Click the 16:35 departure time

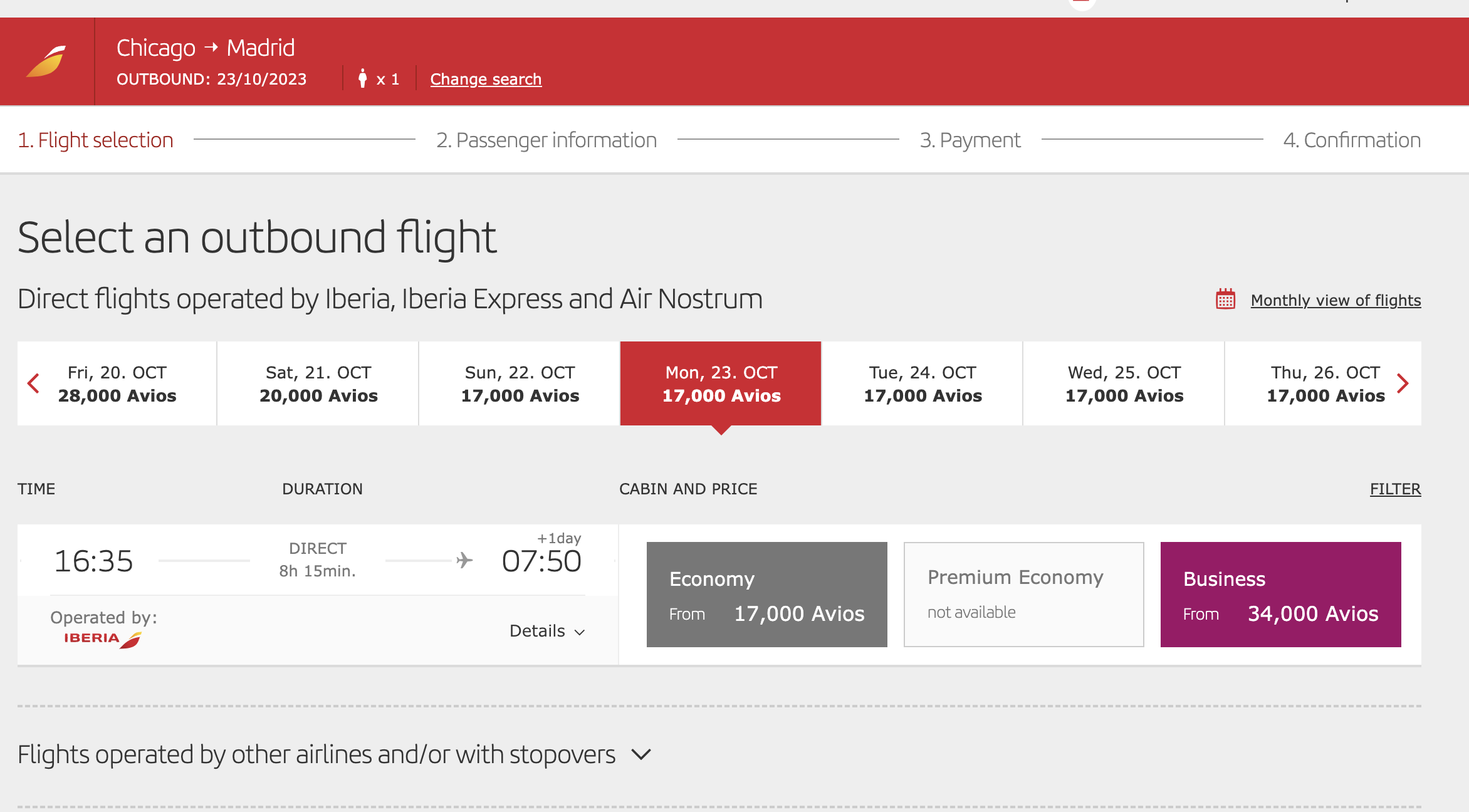[94, 561]
